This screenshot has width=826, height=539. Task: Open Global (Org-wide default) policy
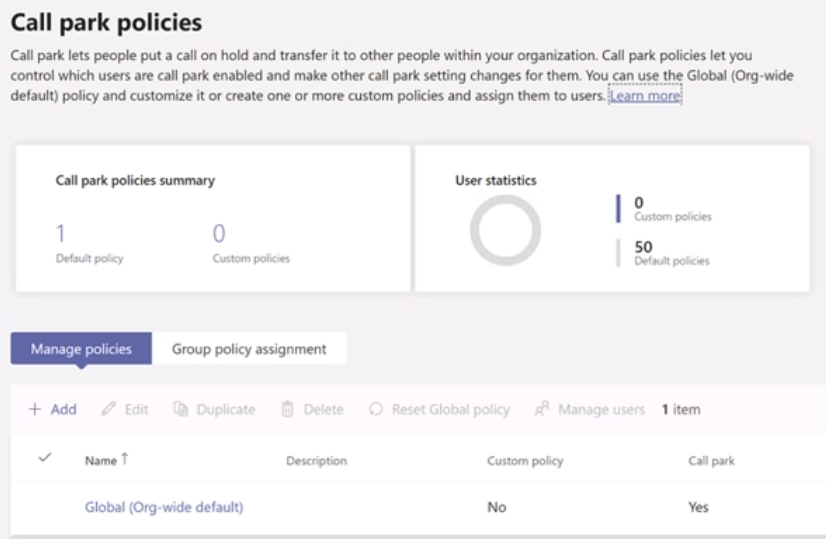pyautogui.click(x=164, y=507)
